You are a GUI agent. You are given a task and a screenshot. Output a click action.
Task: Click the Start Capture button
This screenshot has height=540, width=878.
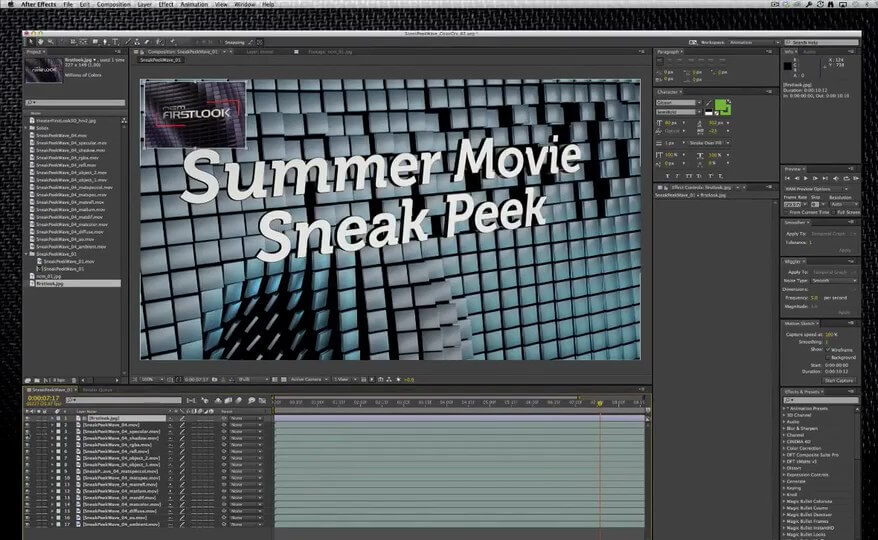[838, 380]
